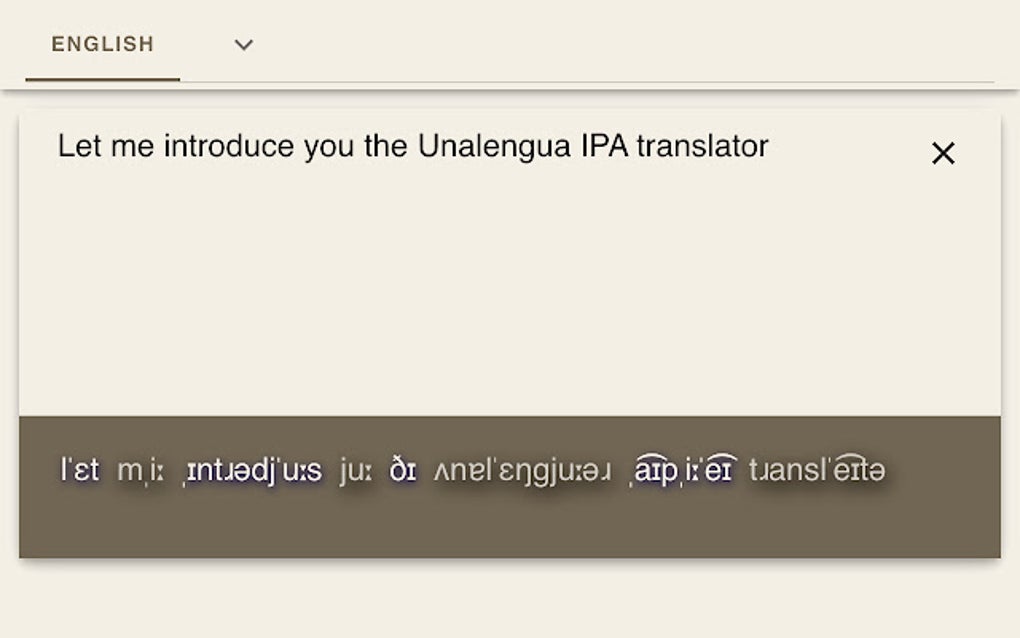Select the aɪpˌiːˈeɪ transcription token
Viewport: 1020px width, 638px height.
[x=685, y=468]
